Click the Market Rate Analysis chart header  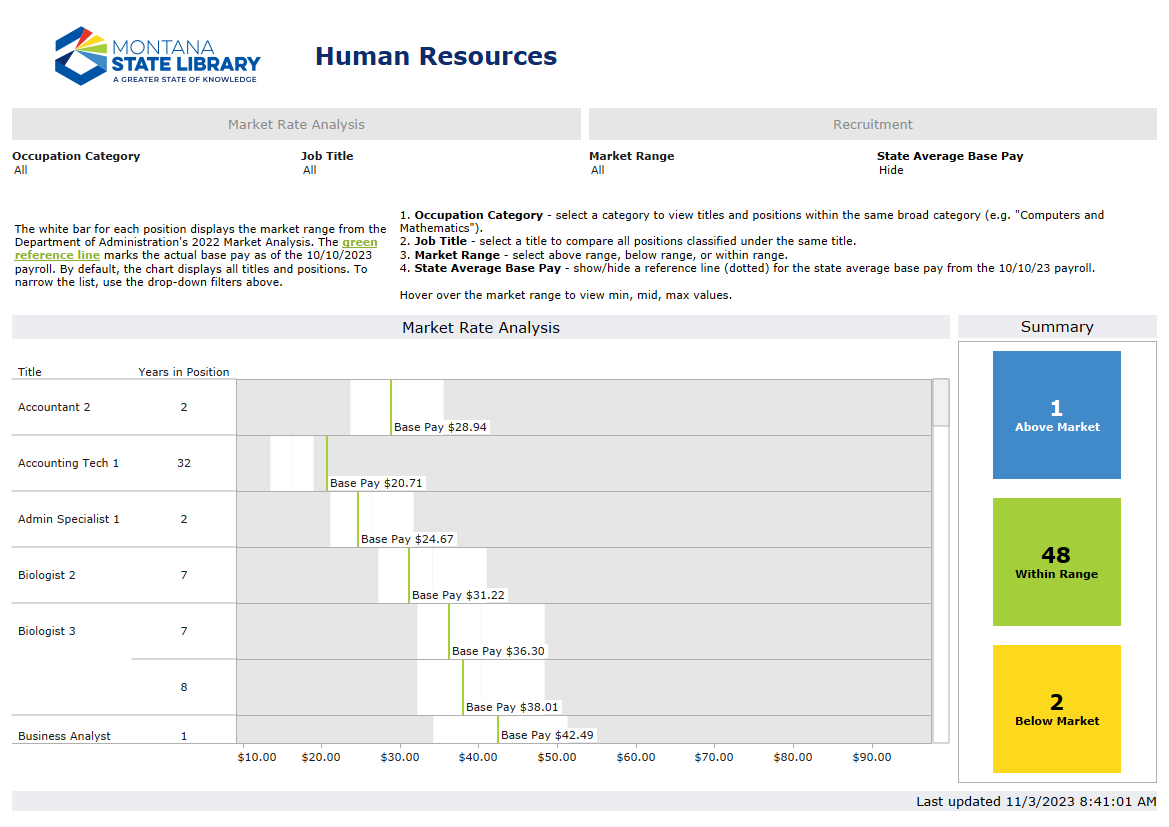coord(480,326)
